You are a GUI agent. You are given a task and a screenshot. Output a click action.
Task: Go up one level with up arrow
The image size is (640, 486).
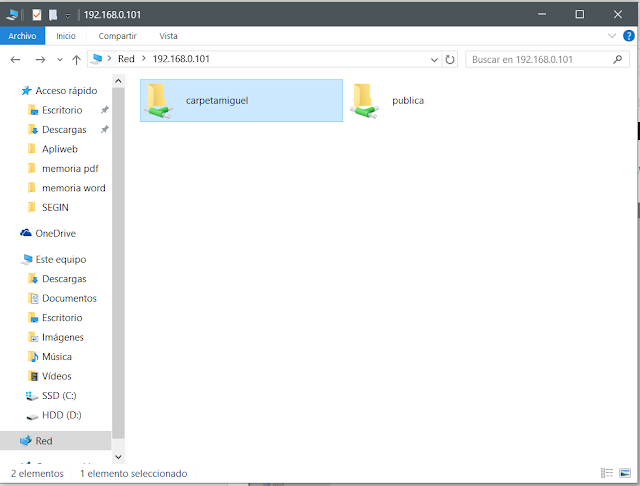click(76, 60)
